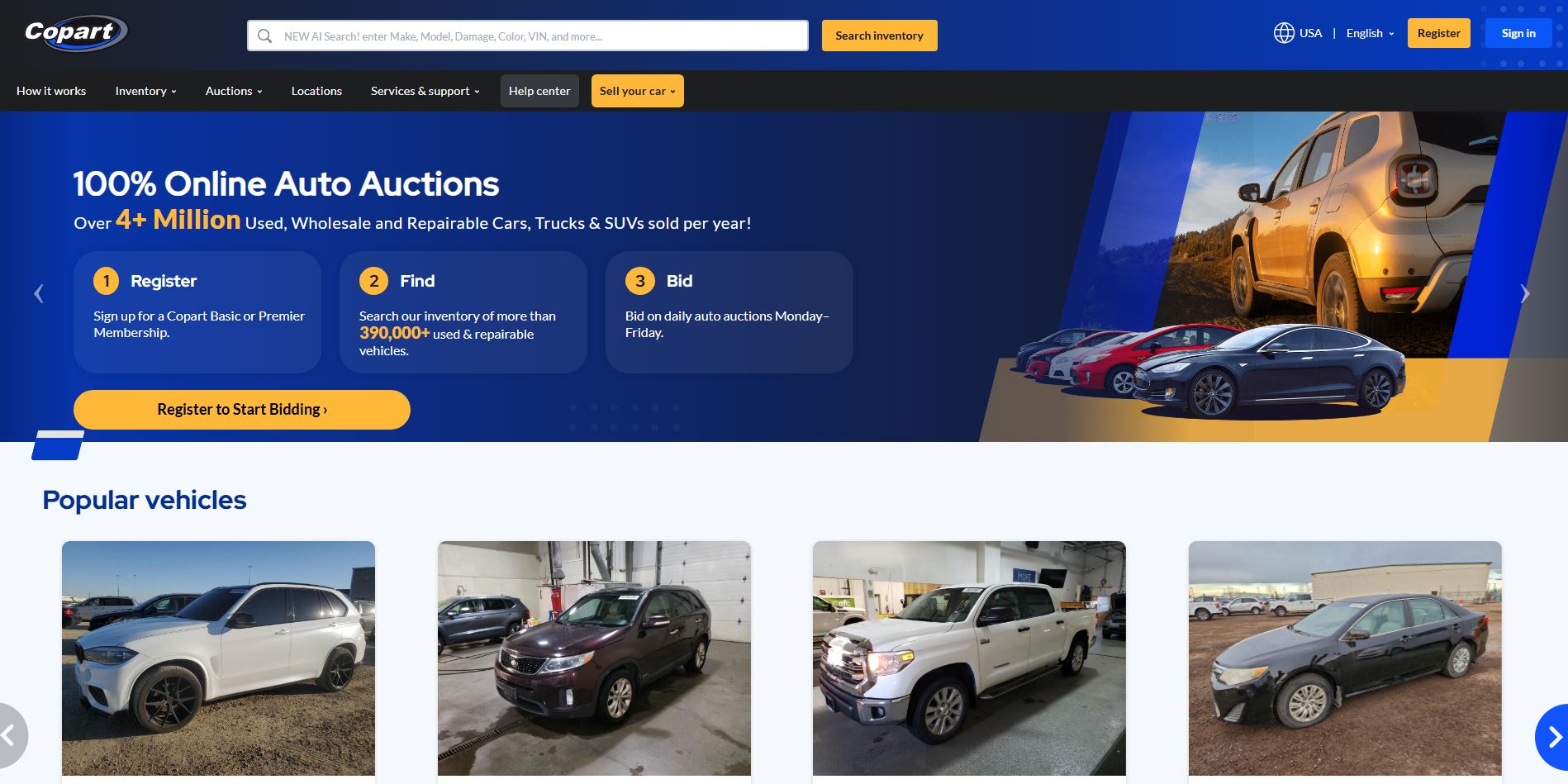Click the globe USA country icon

point(1284,33)
